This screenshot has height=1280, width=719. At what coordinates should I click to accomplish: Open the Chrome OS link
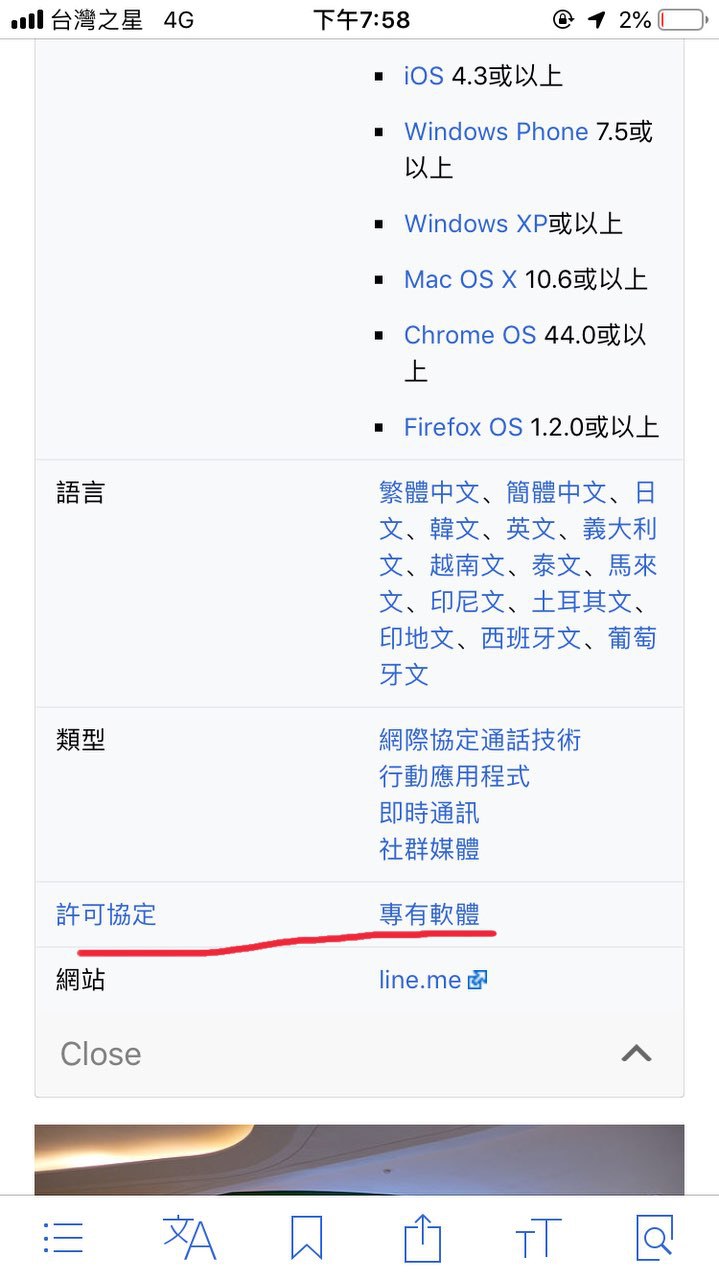[470, 335]
